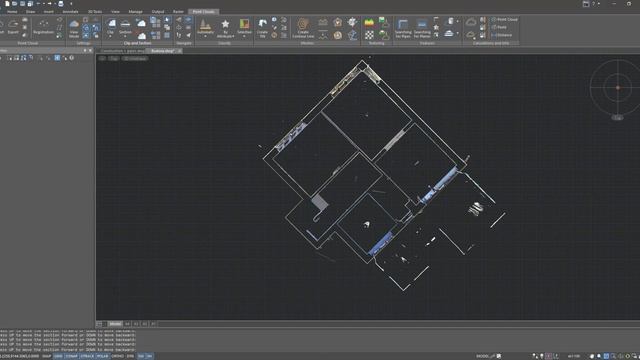Click the colorful texturing icon in Texturing group
The width and height of the screenshot is (640, 360).
(369, 22)
